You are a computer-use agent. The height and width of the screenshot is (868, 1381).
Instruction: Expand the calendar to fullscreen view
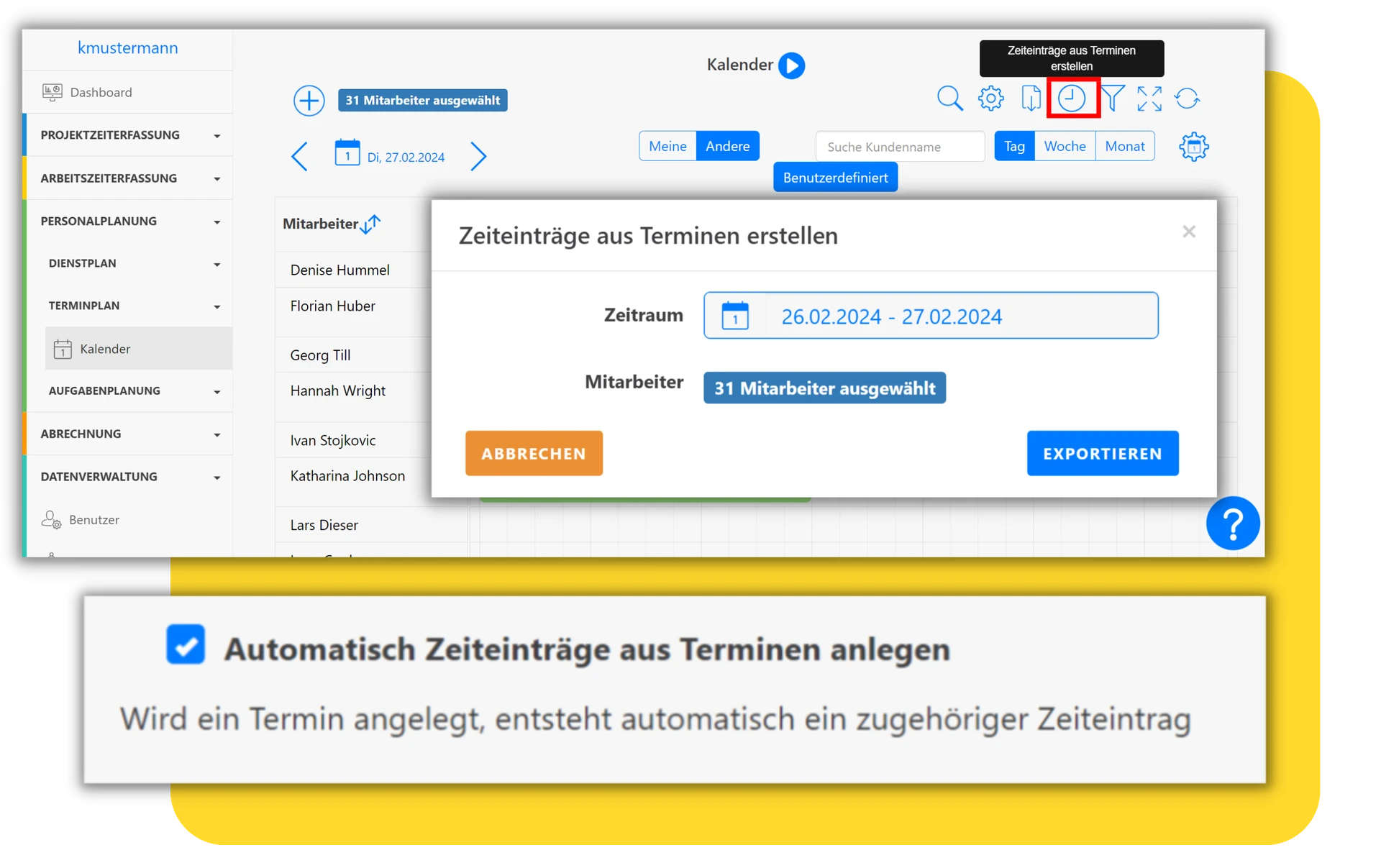click(x=1149, y=99)
